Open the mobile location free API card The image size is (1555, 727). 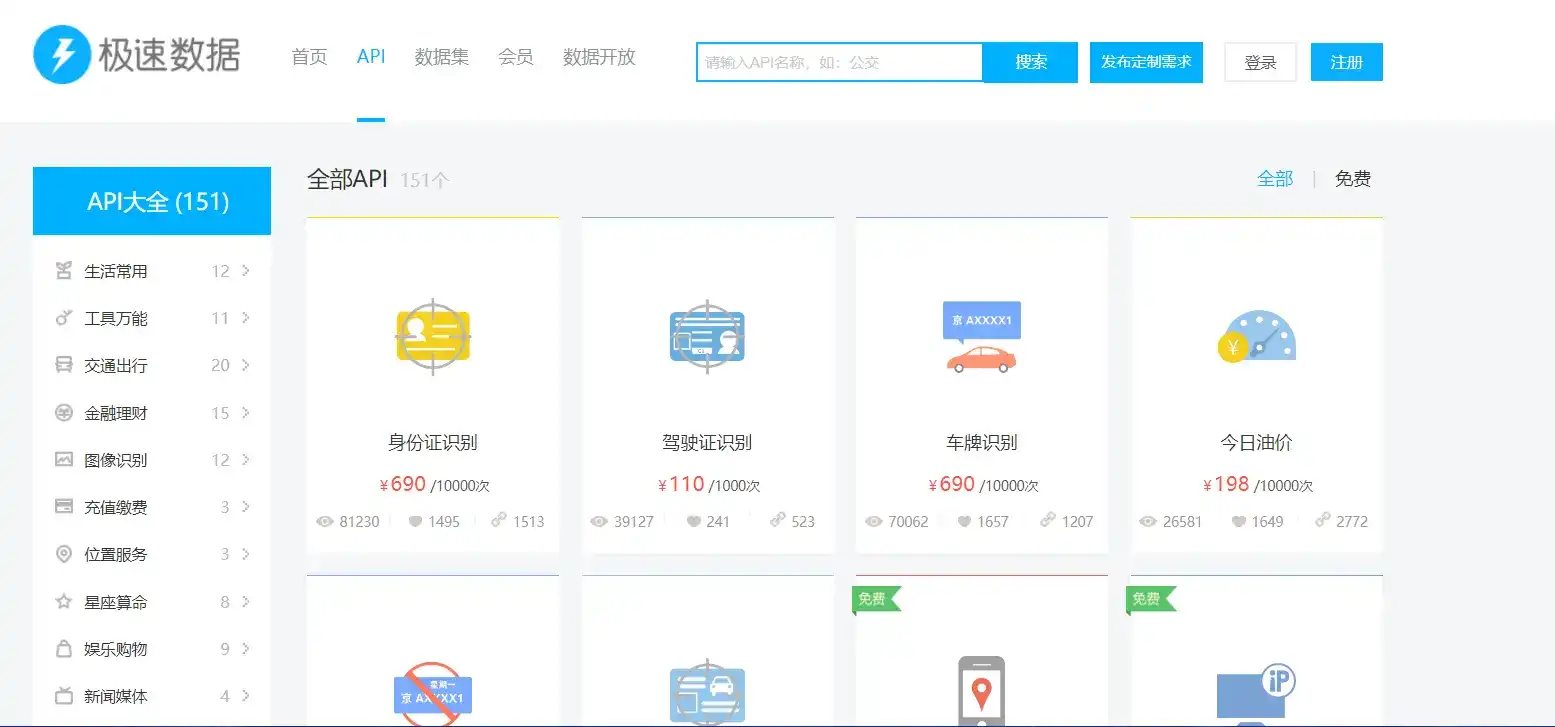(x=982, y=651)
